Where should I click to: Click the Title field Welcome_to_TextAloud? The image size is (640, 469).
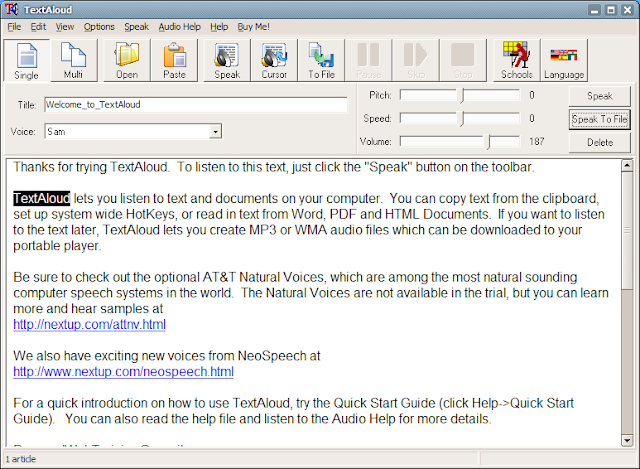pyautogui.click(x=196, y=105)
